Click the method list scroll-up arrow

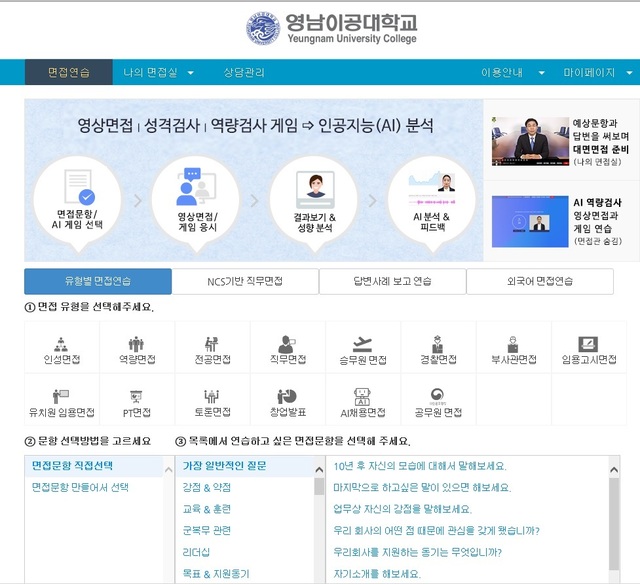(x=168, y=470)
